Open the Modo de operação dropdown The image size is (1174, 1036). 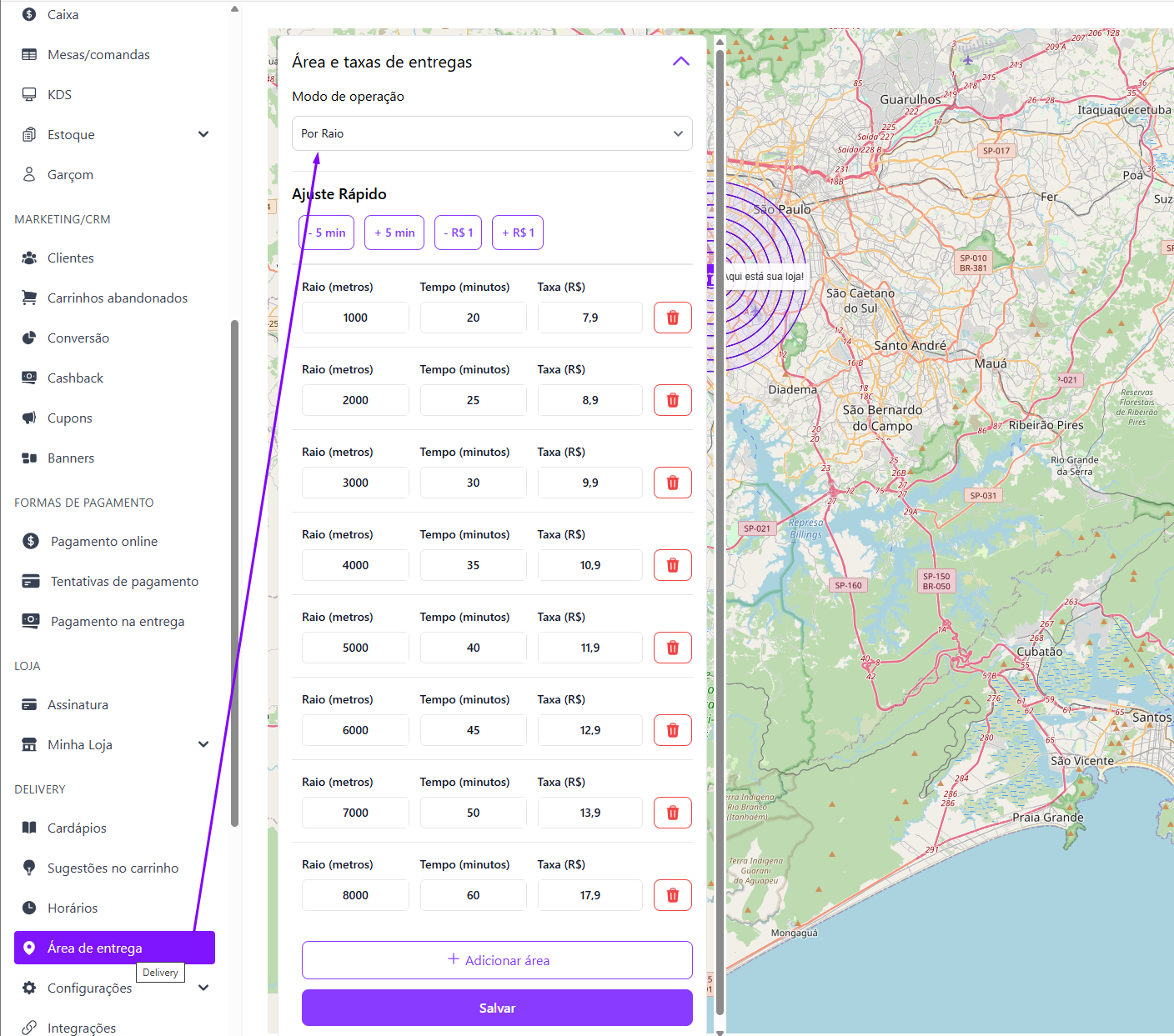[x=492, y=133]
